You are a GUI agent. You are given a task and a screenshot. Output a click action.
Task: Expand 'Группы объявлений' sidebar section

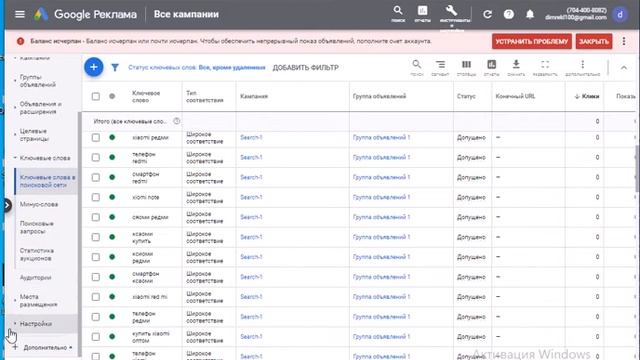point(15,81)
